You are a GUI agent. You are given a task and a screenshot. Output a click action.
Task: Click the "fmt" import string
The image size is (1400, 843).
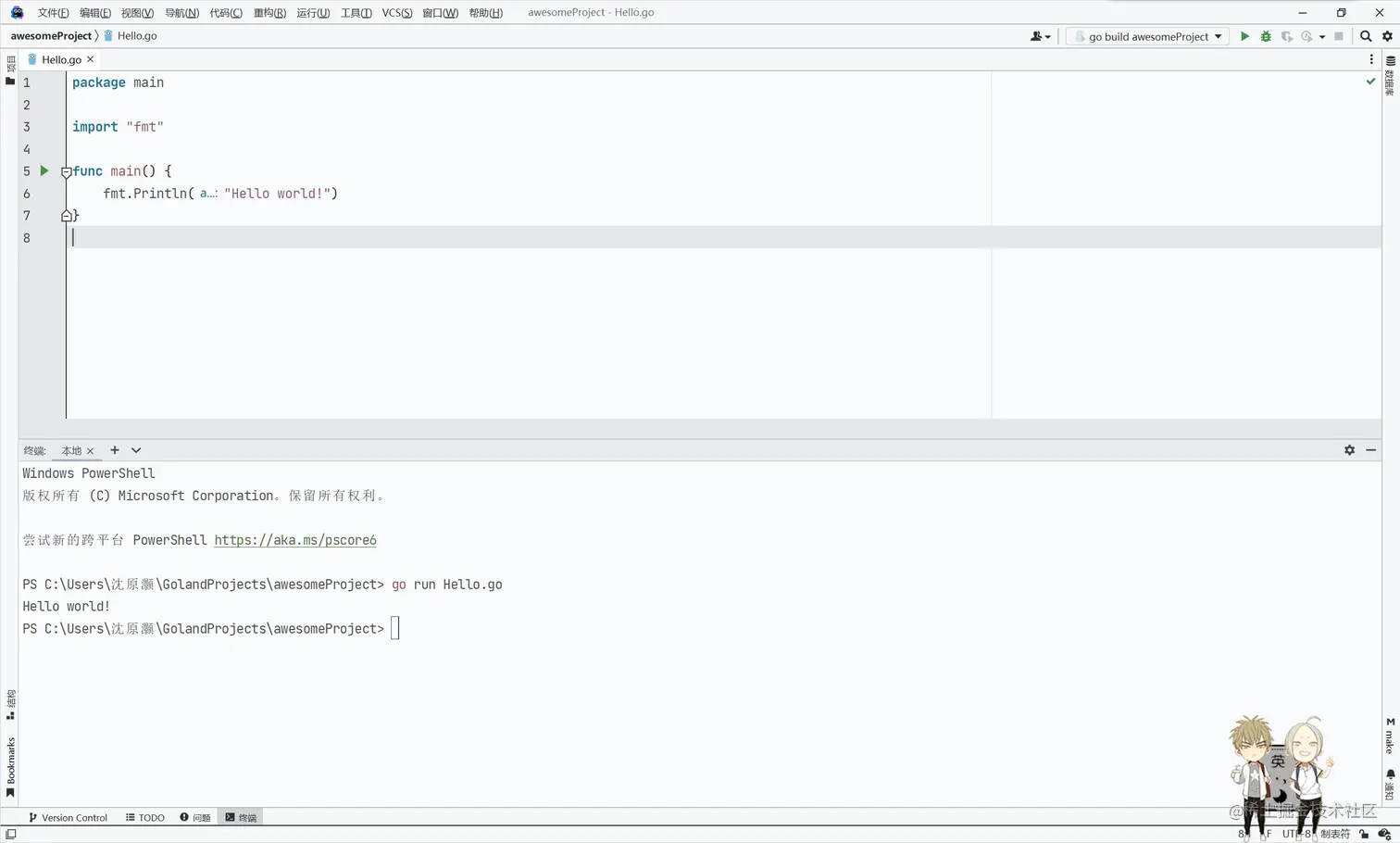pyautogui.click(x=145, y=127)
